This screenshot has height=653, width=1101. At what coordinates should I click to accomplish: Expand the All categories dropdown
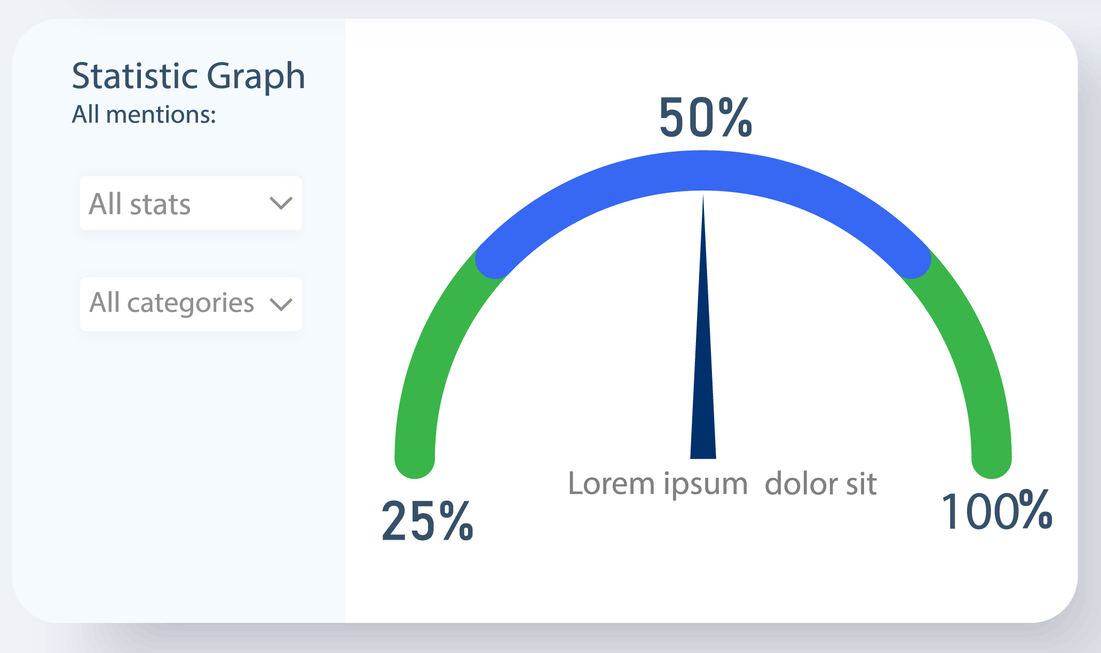pos(191,304)
